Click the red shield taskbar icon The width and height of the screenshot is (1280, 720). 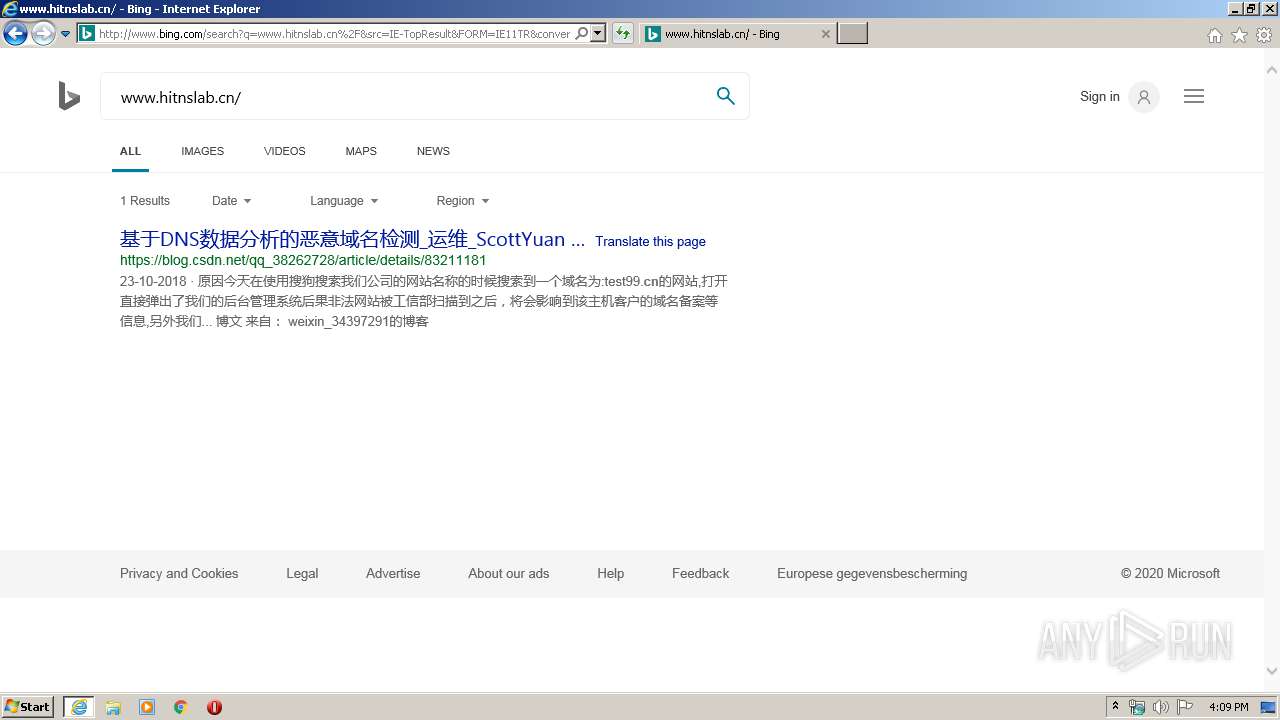point(214,707)
